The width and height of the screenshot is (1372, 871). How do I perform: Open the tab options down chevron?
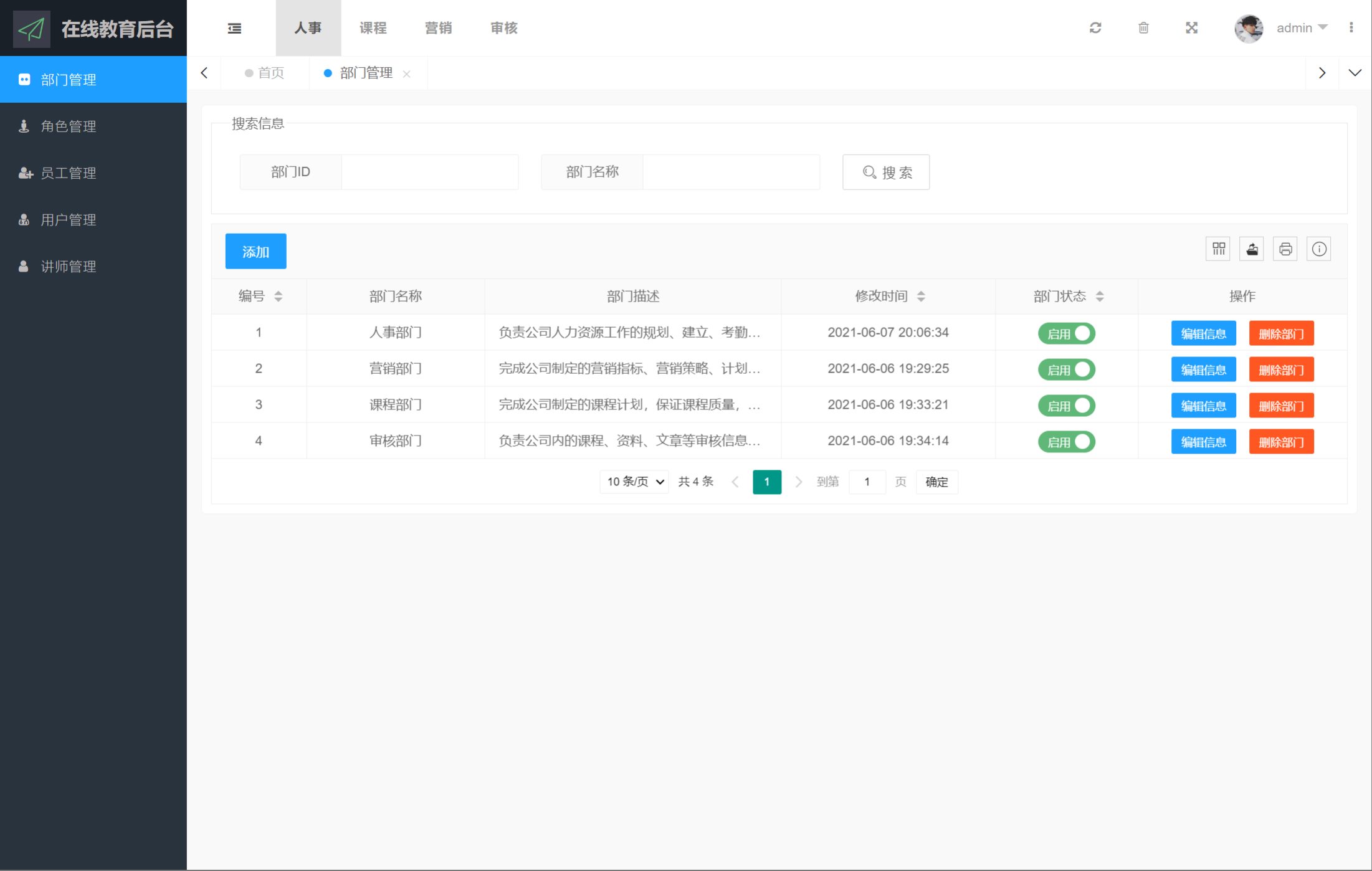pyautogui.click(x=1355, y=73)
